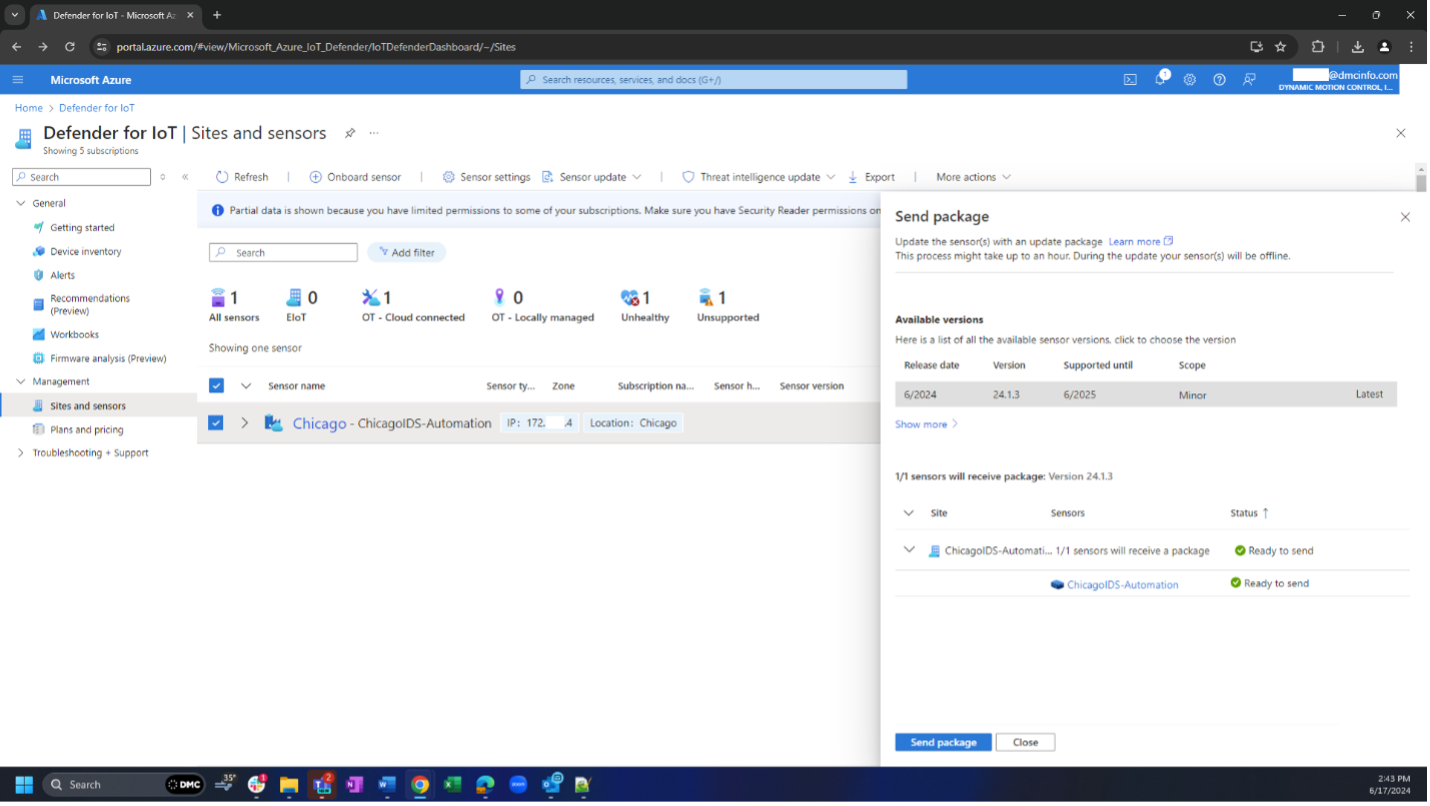Click the sensor list Search field
Viewport: 1430px width, 806px height.
283,253
